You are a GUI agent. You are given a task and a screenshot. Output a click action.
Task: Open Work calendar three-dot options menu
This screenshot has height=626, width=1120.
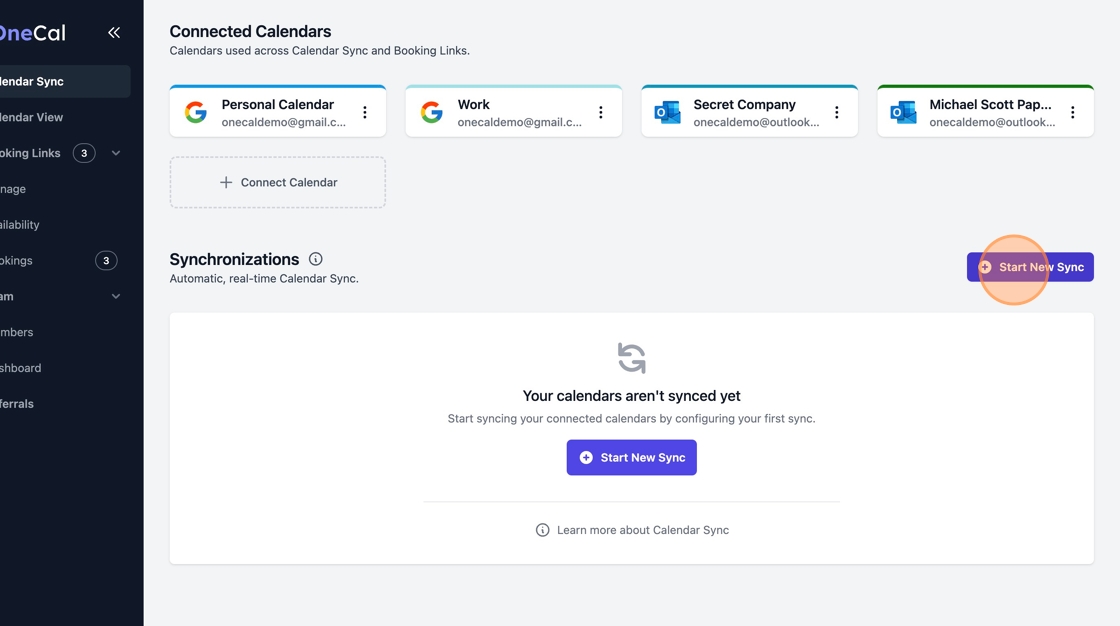click(x=601, y=113)
